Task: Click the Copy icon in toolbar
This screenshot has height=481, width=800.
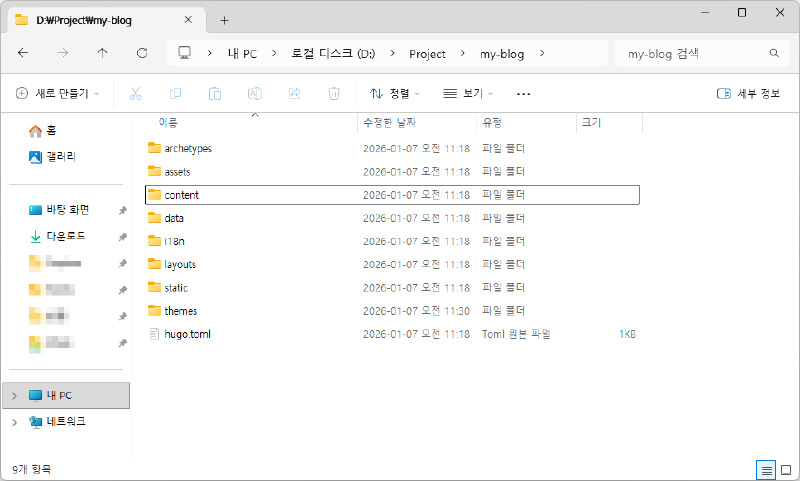Action: tap(175, 93)
